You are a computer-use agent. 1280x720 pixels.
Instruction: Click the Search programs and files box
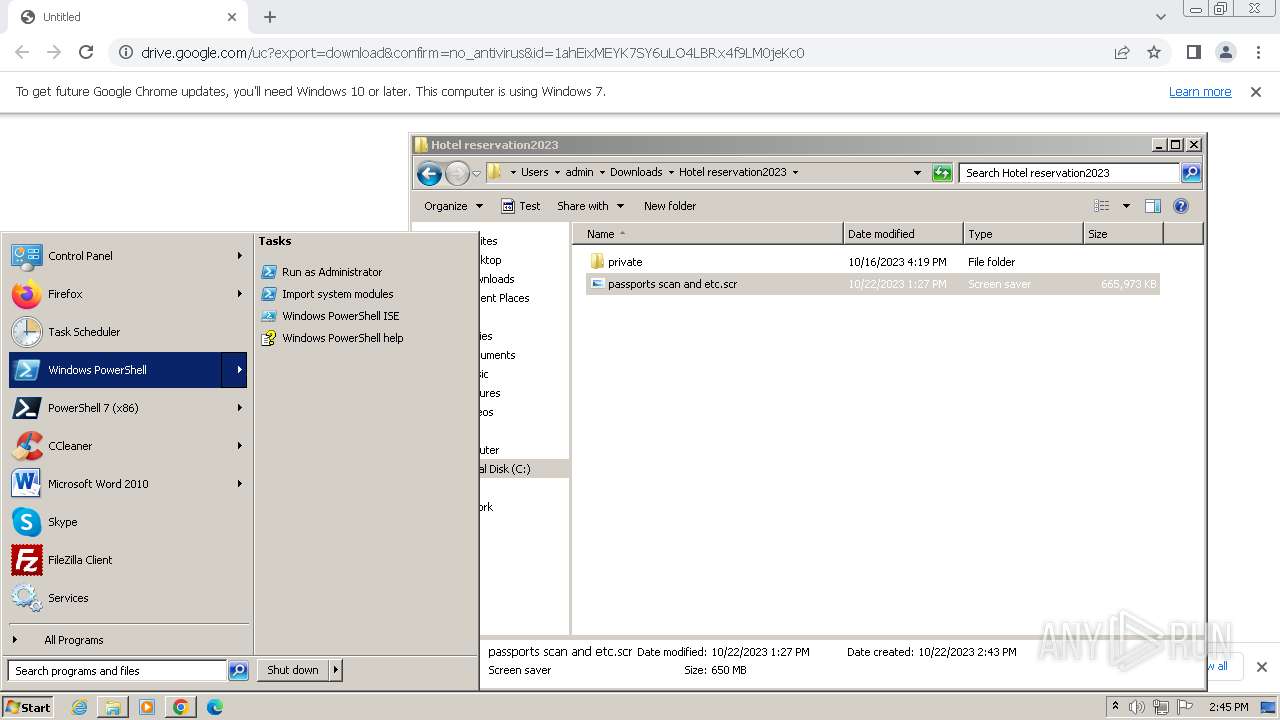[117, 671]
